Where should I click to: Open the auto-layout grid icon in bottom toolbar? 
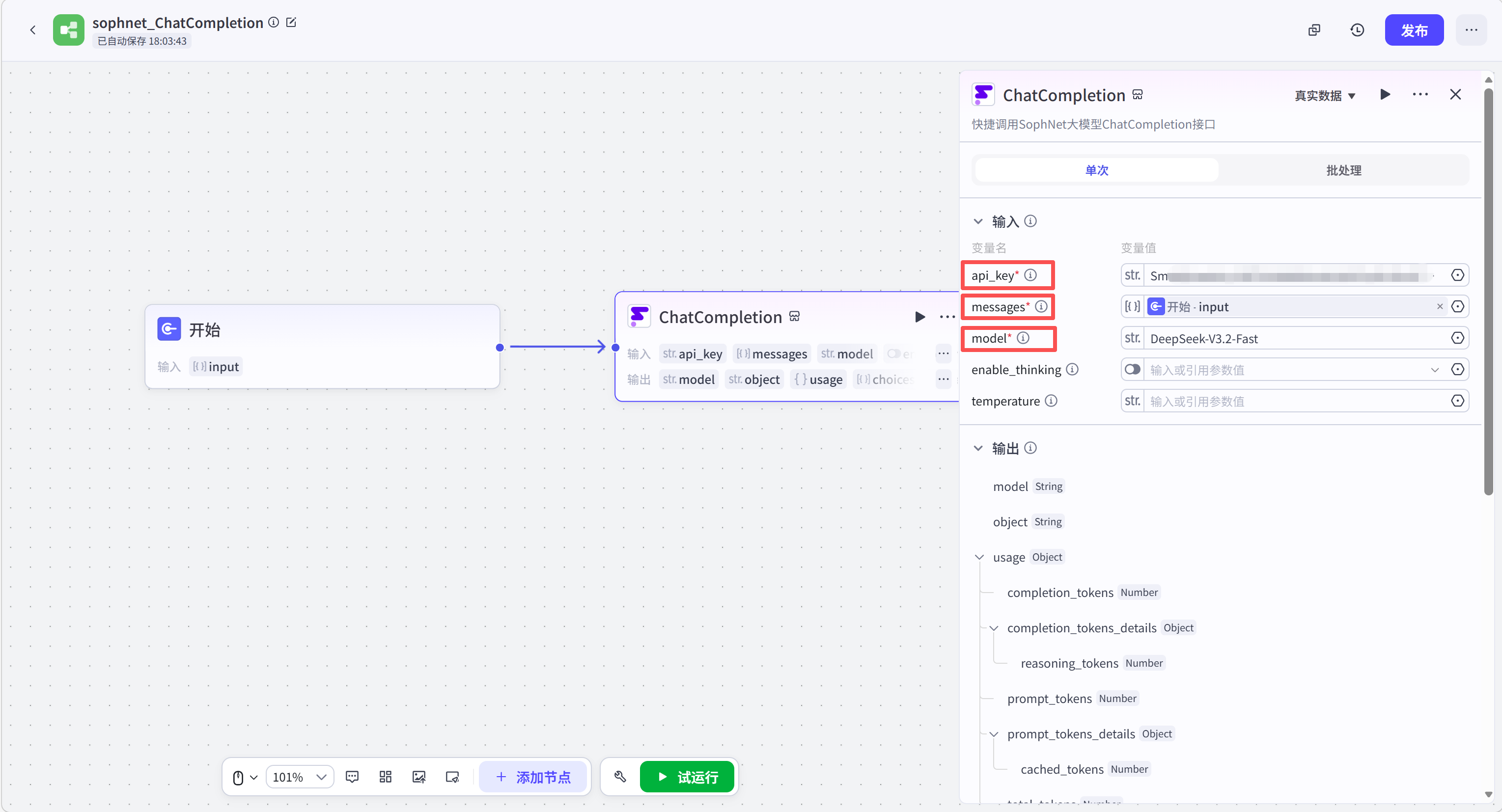pos(386,777)
